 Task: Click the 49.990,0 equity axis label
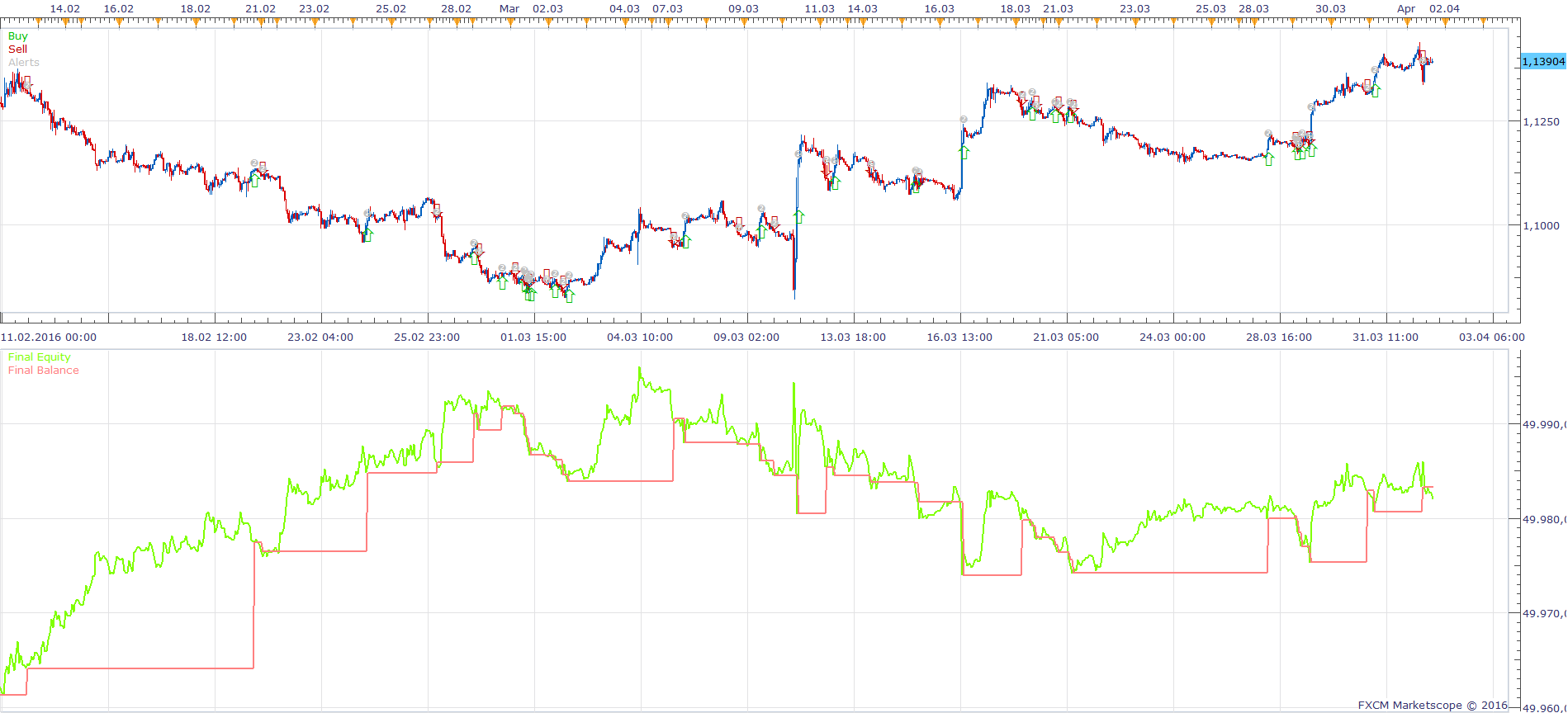(x=1544, y=425)
